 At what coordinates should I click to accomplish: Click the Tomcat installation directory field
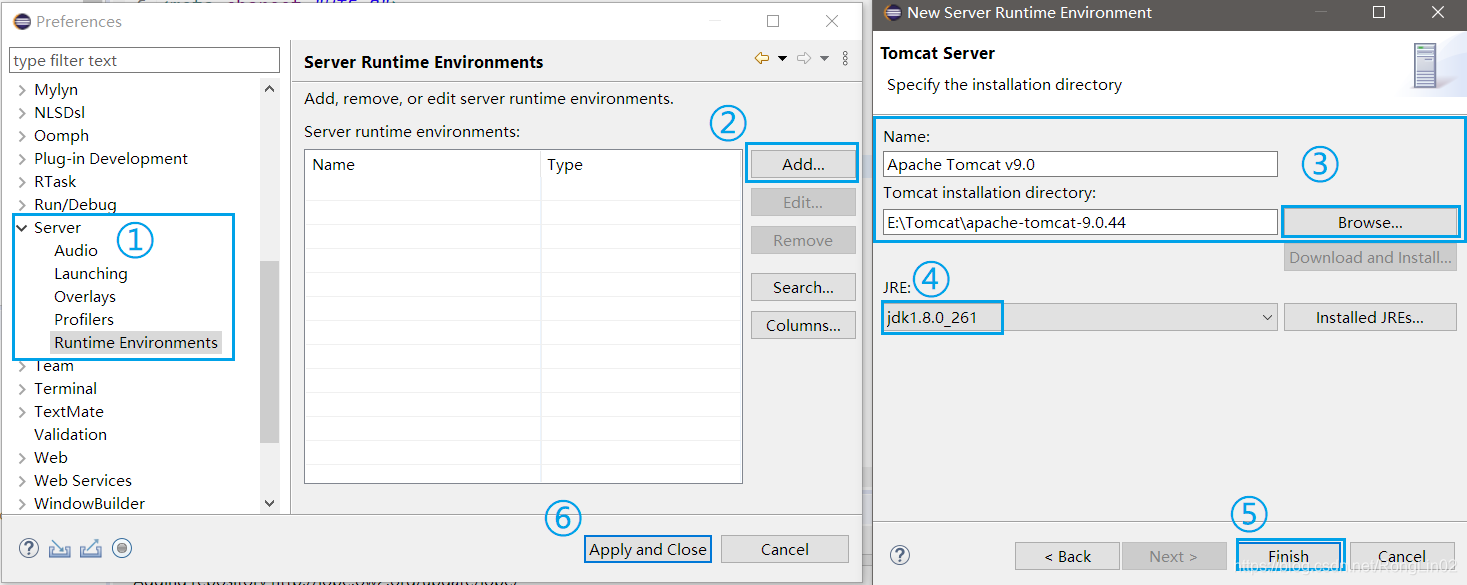(x=1080, y=222)
